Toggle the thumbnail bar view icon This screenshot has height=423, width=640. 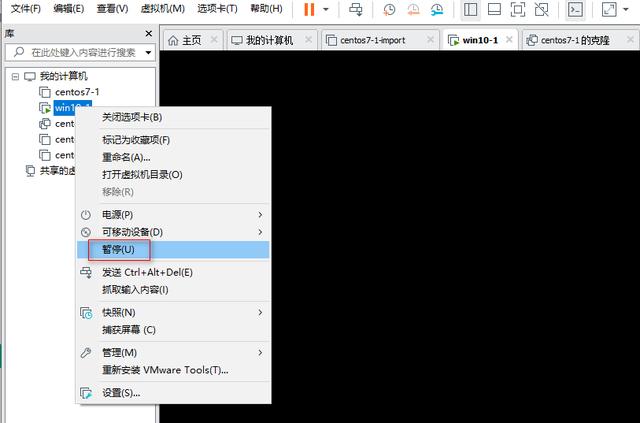tap(494, 9)
